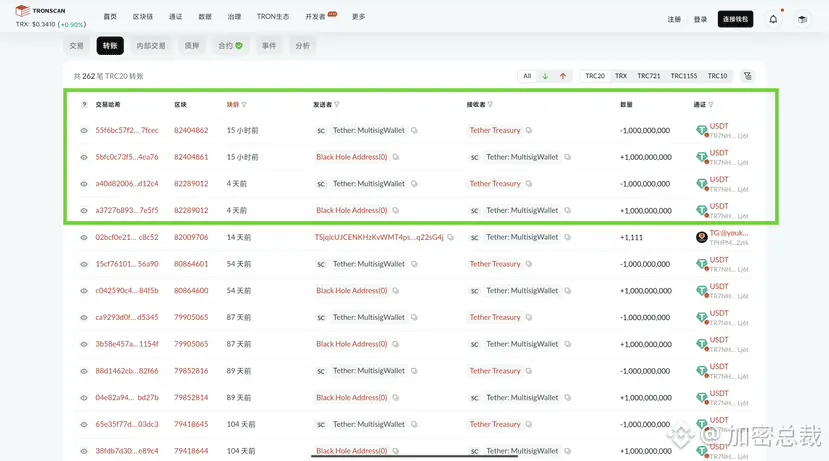Copy Black Hole Address in a3727b893 row
The height and width of the screenshot is (461, 829).
pos(395,210)
